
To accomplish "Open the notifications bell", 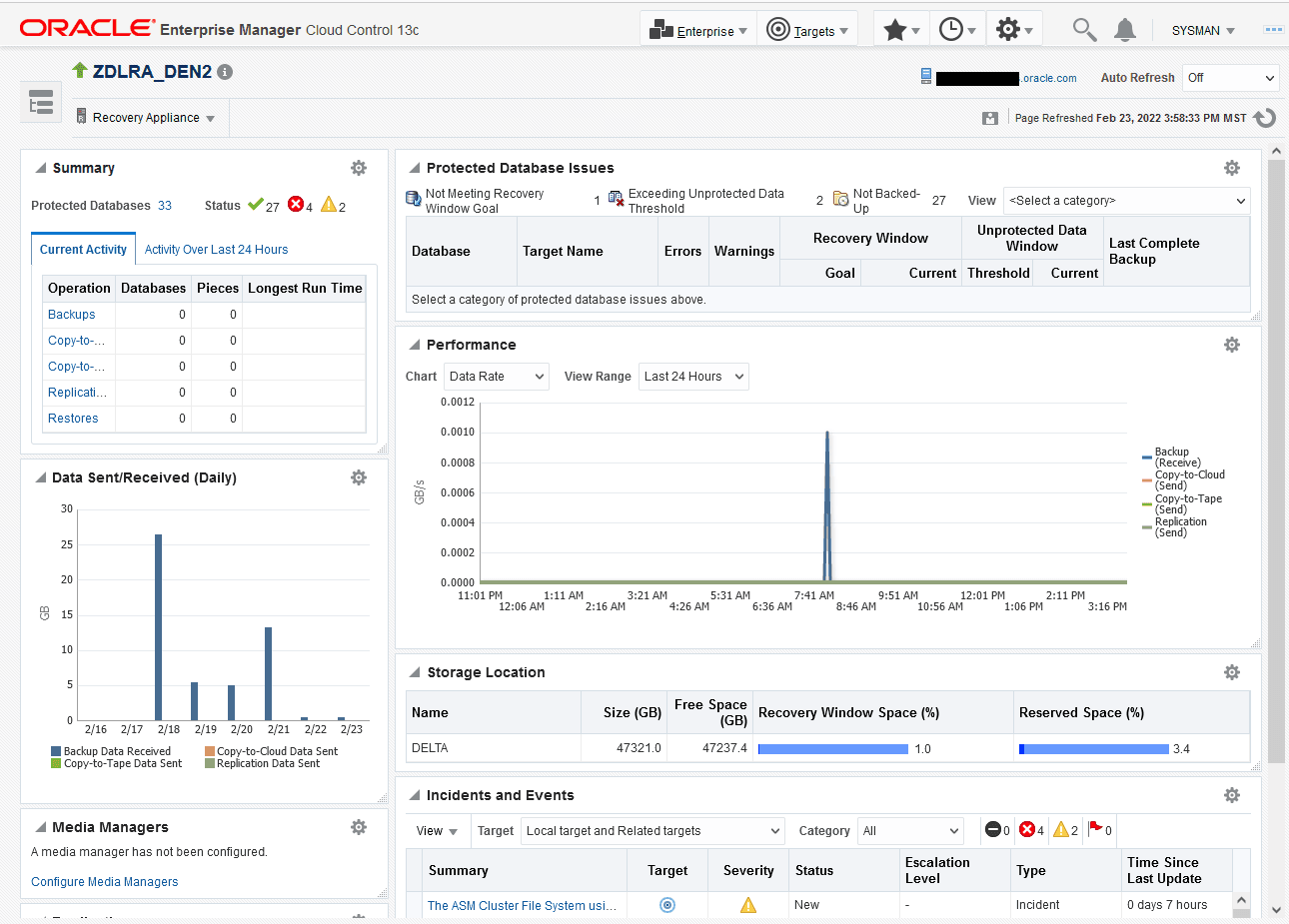I will [x=1125, y=30].
